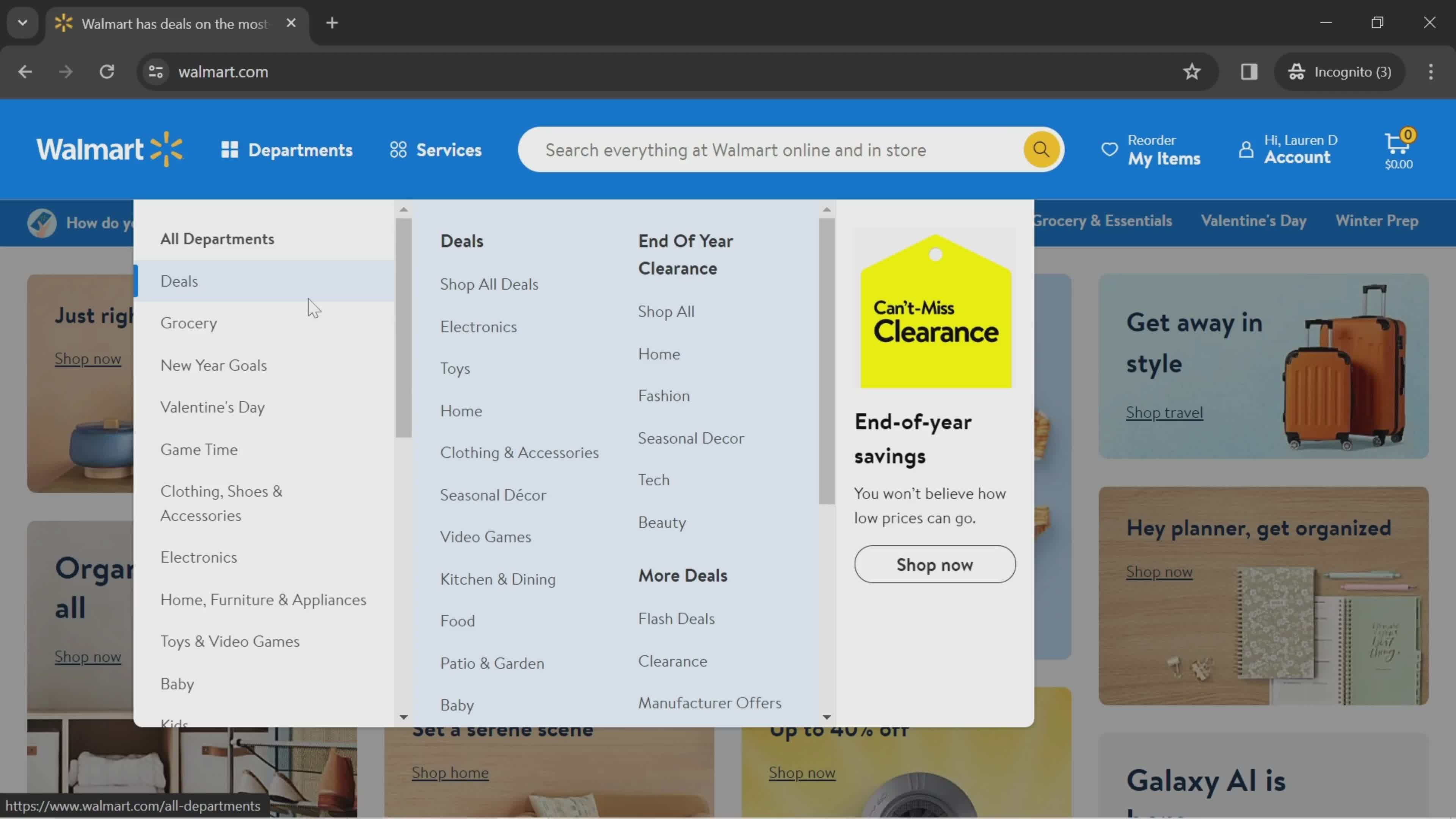
Task: Select Home, Furniture & Appliances
Action: [x=264, y=600]
